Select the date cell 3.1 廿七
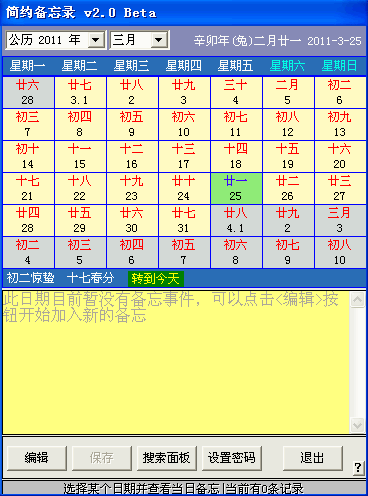The height and width of the screenshot is (496, 368). (x=80, y=92)
